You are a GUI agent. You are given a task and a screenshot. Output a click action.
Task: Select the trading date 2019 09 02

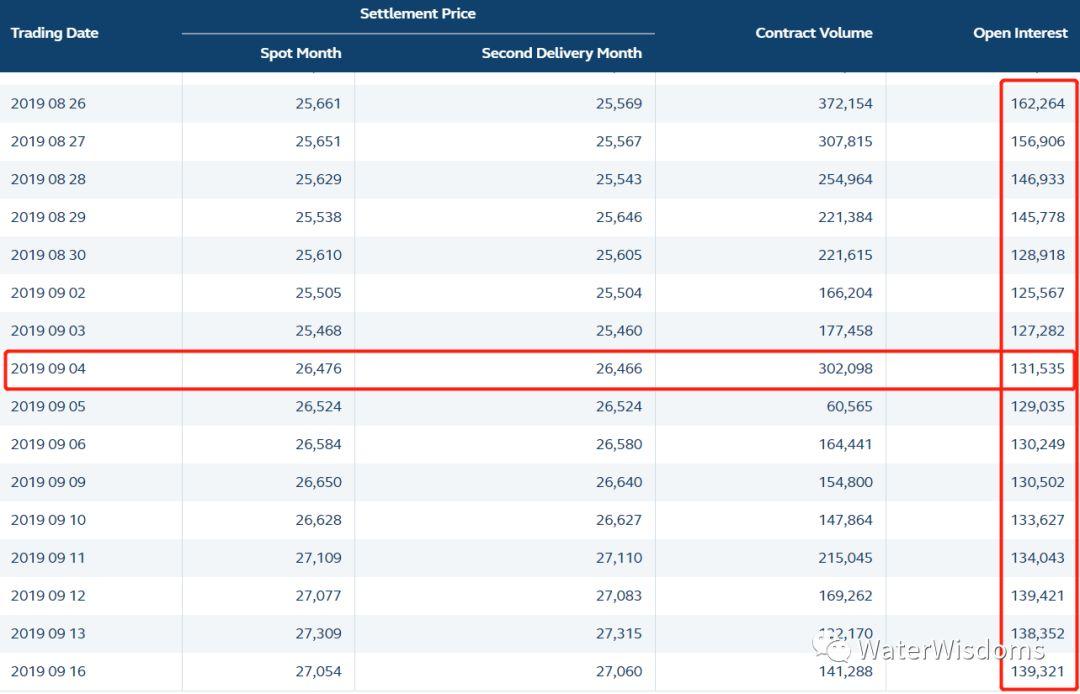point(48,293)
